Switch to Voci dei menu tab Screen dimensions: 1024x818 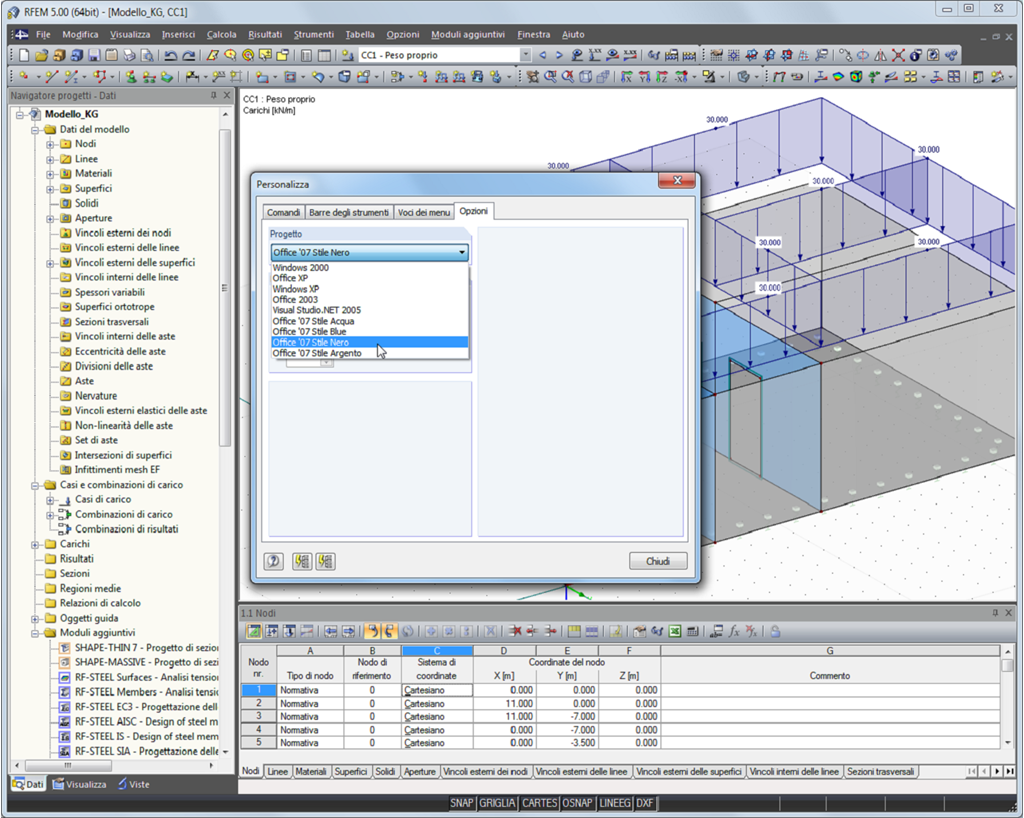[x=424, y=212]
